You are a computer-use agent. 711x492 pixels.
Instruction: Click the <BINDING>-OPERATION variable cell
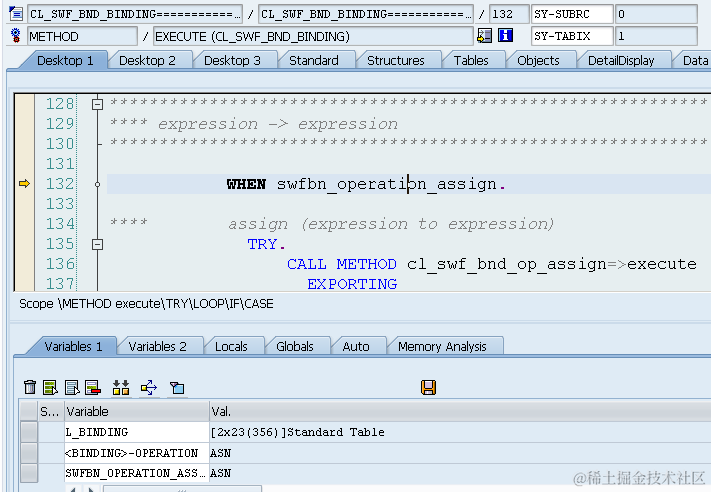(136, 453)
